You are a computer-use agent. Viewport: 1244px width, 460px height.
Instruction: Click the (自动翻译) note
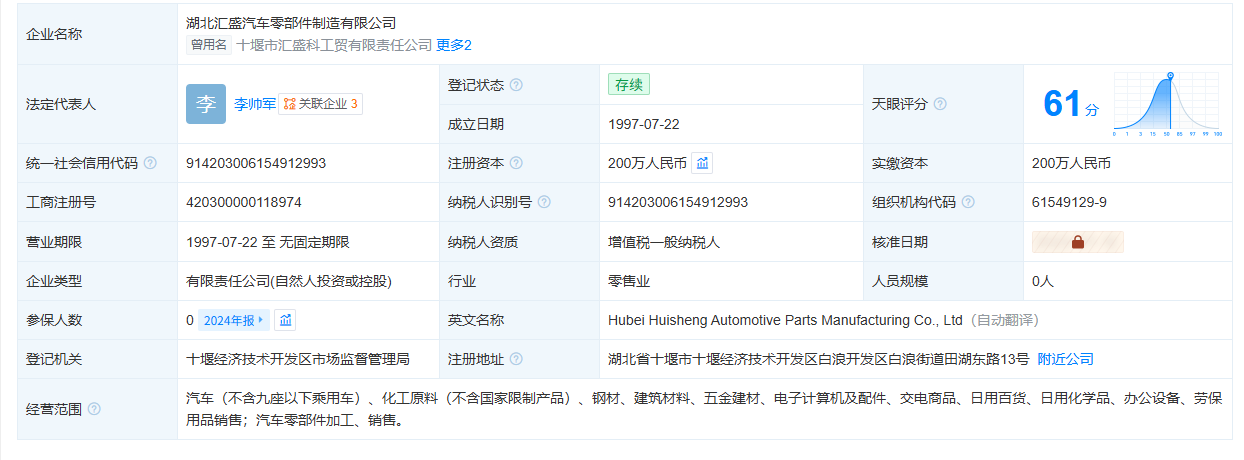coord(1004,320)
